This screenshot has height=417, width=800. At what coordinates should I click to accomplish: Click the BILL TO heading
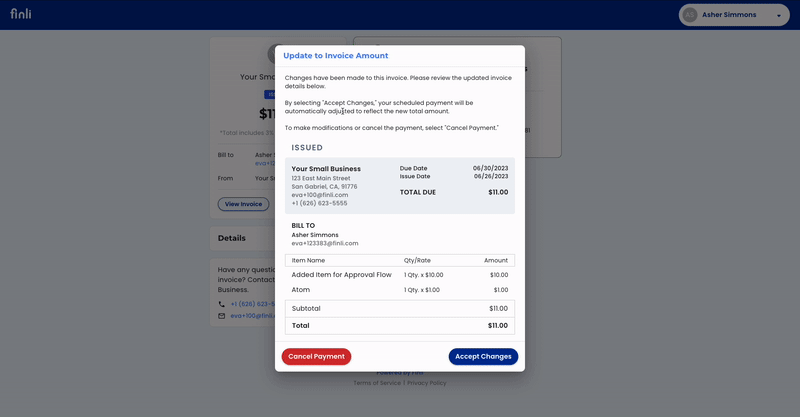coord(303,225)
